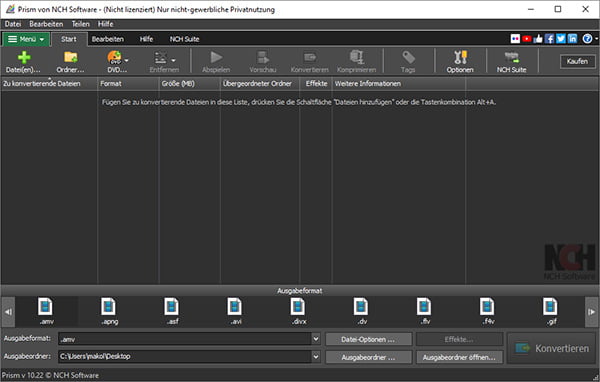Sort by Format column header
The height and width of the screenshot is (382, 600).
[128, 84]
